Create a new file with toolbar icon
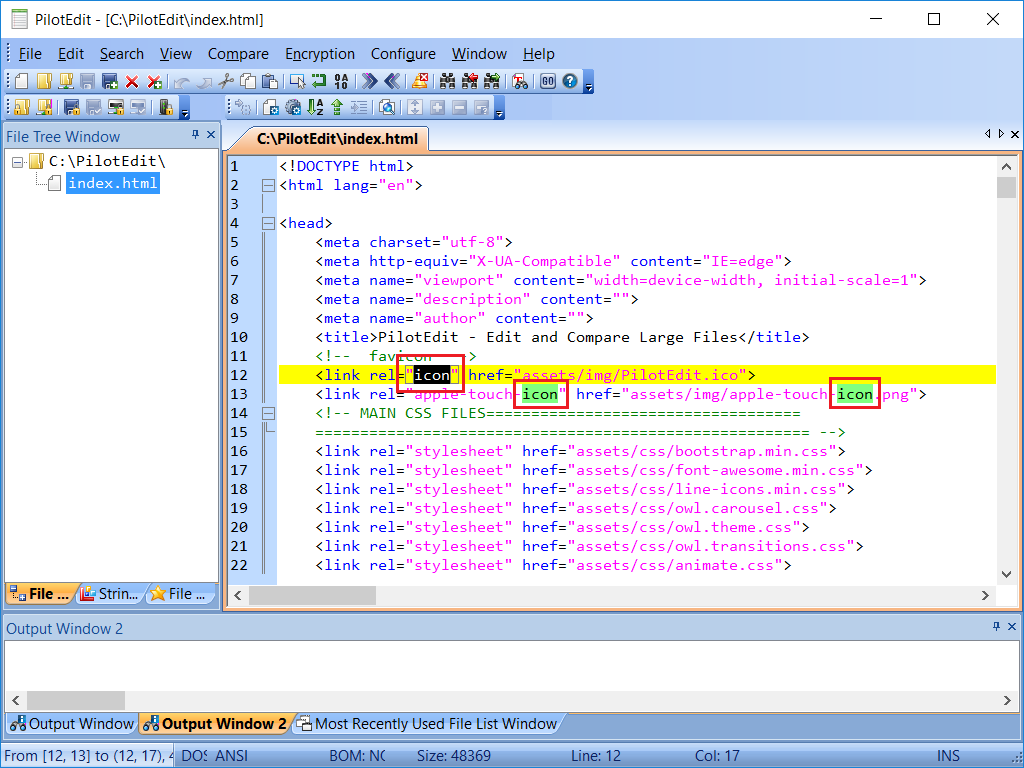The width and height of the screenshot is (1024, 768). [22, 81]
